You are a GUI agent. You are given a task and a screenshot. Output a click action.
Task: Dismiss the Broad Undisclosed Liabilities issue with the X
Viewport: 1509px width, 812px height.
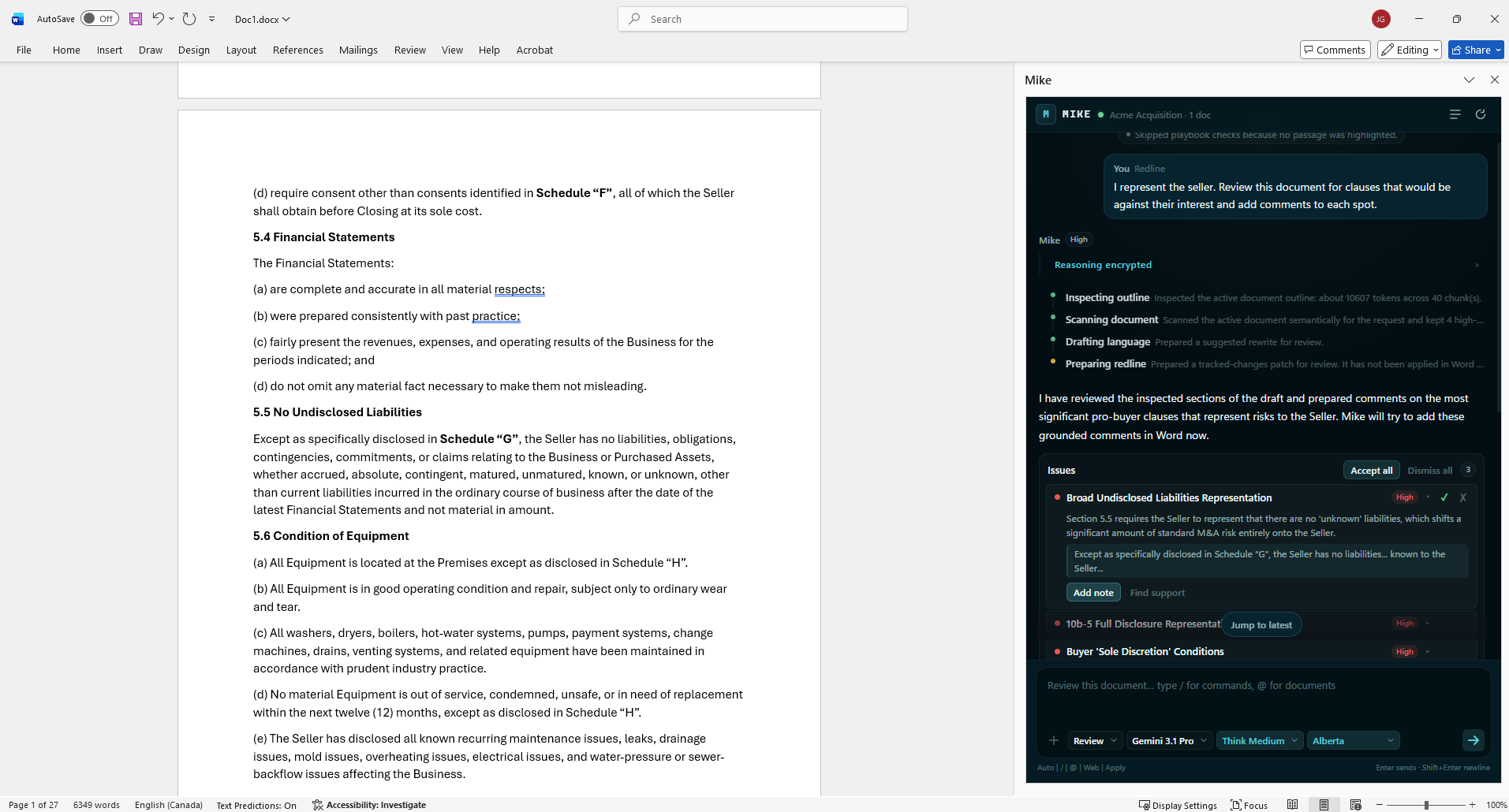pos(1463,497)
